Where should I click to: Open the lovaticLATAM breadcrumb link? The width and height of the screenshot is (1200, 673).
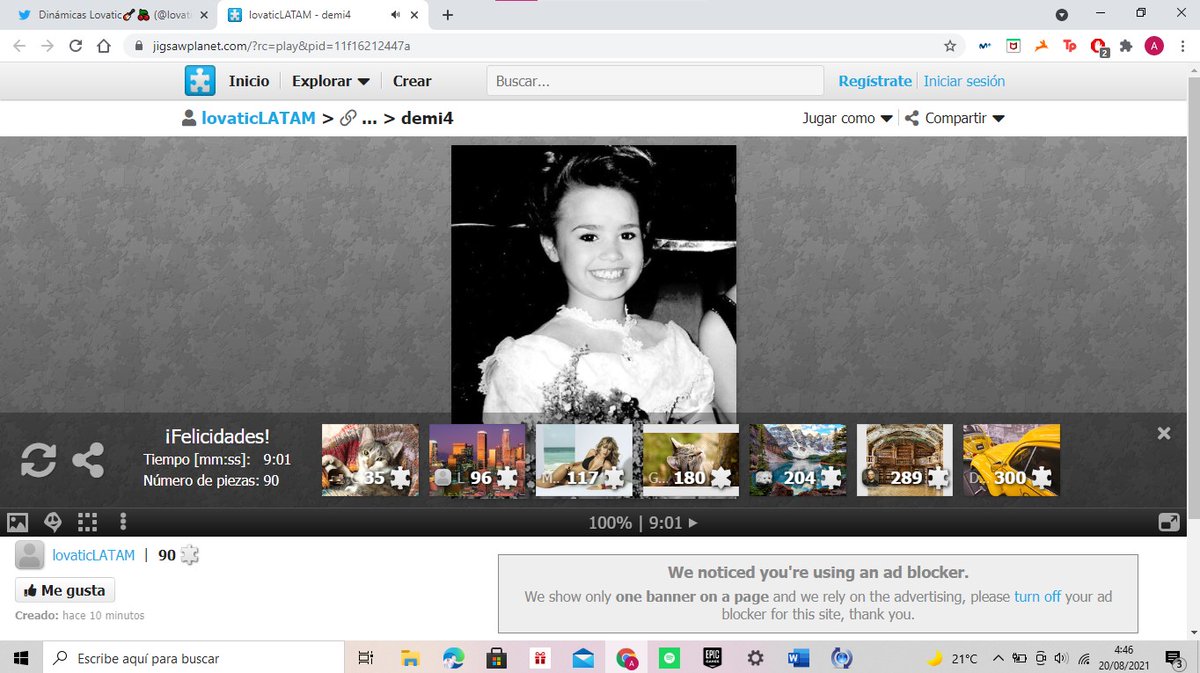point(258,118)
